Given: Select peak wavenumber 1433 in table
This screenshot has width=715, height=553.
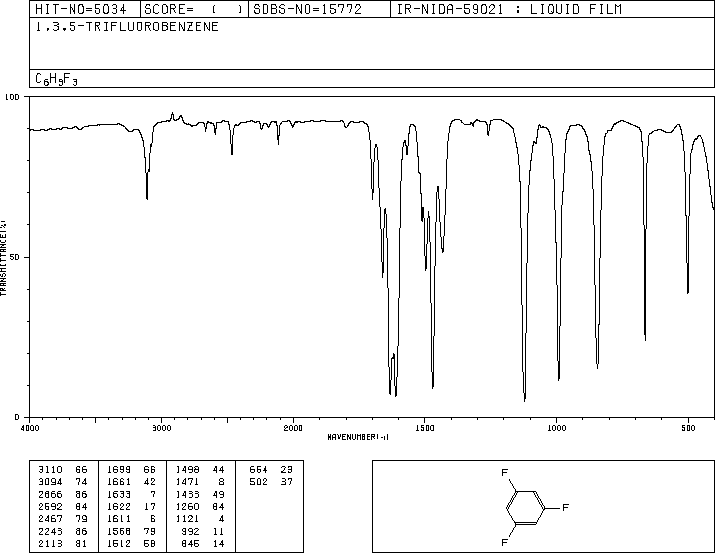Looking at the screenshot, I should (187, 494).
